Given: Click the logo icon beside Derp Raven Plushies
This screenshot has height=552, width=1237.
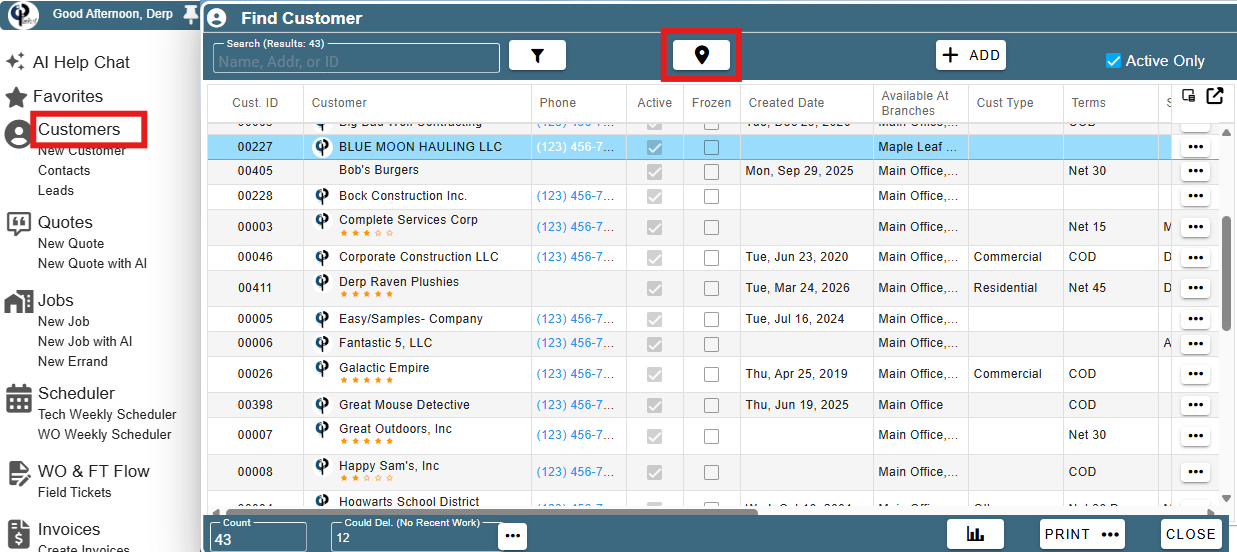Looking at the screenshot, I should (x=322, y=282).
